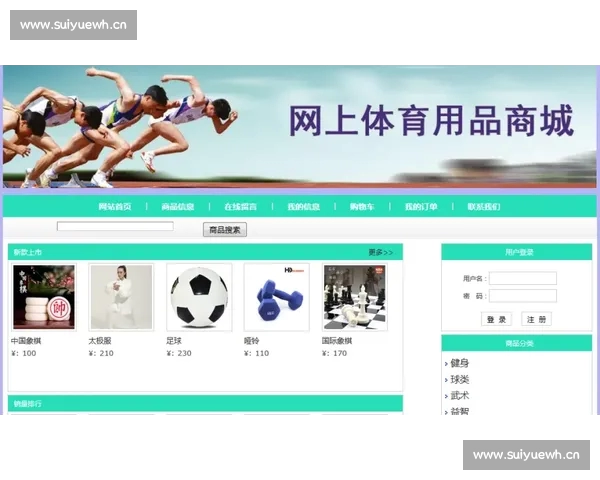
Task: Click the 商品分类 panel header
Action: pyautogui.click(x=517, y=343)
